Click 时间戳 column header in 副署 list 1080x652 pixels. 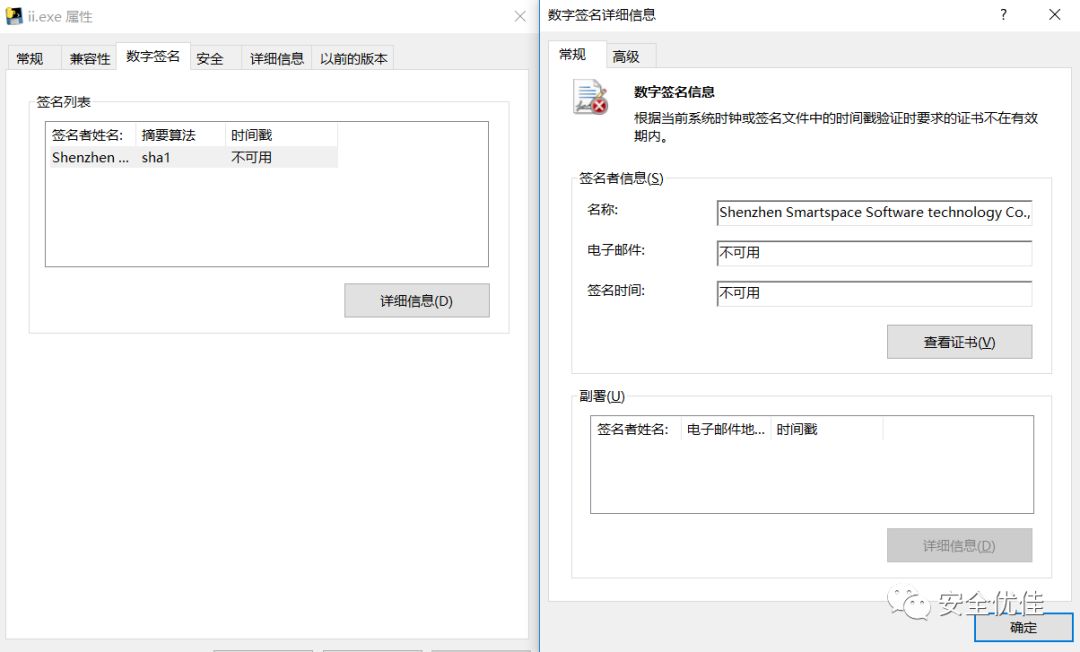827,429
